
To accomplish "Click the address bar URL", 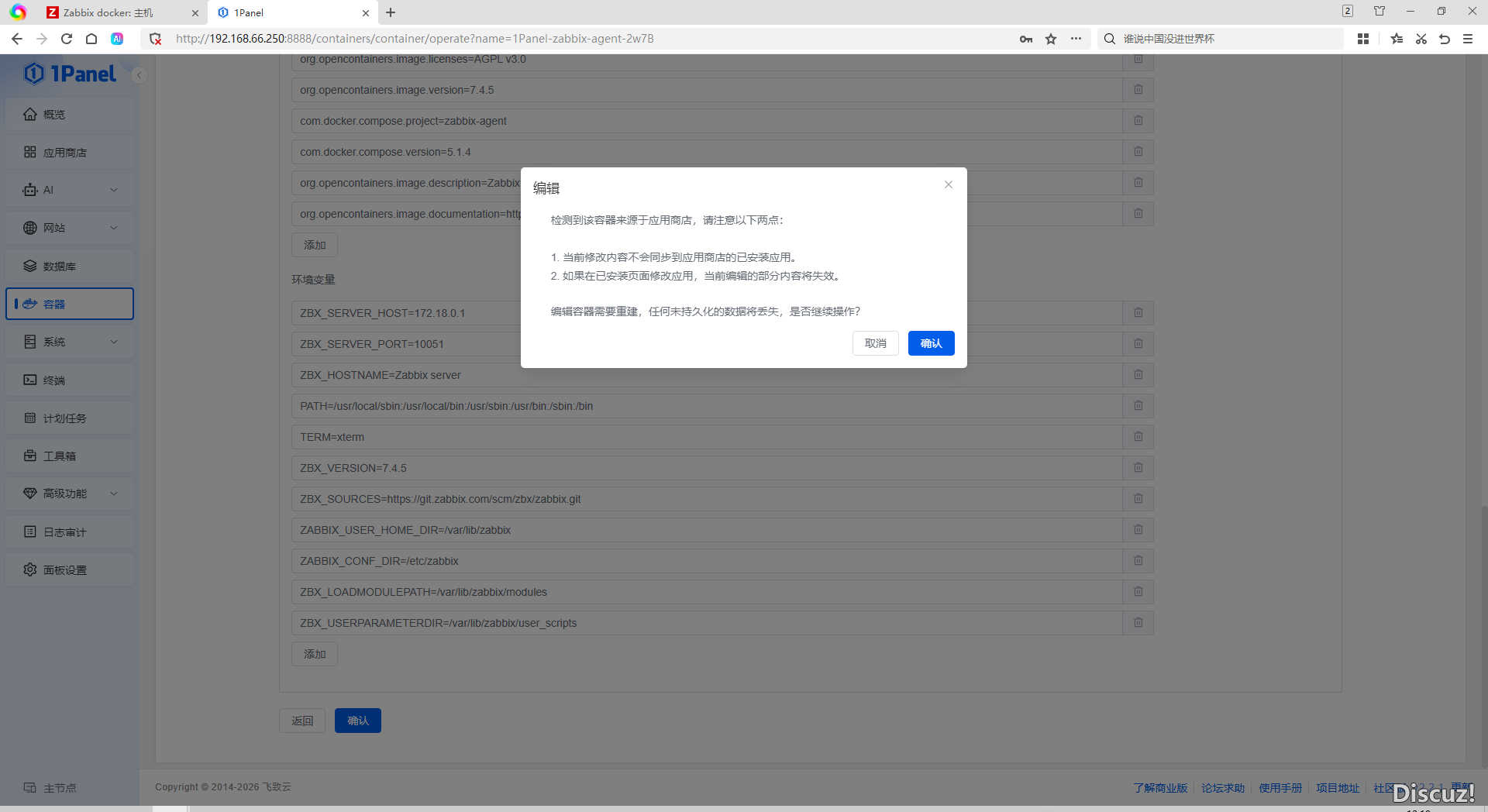I will 415,39.
